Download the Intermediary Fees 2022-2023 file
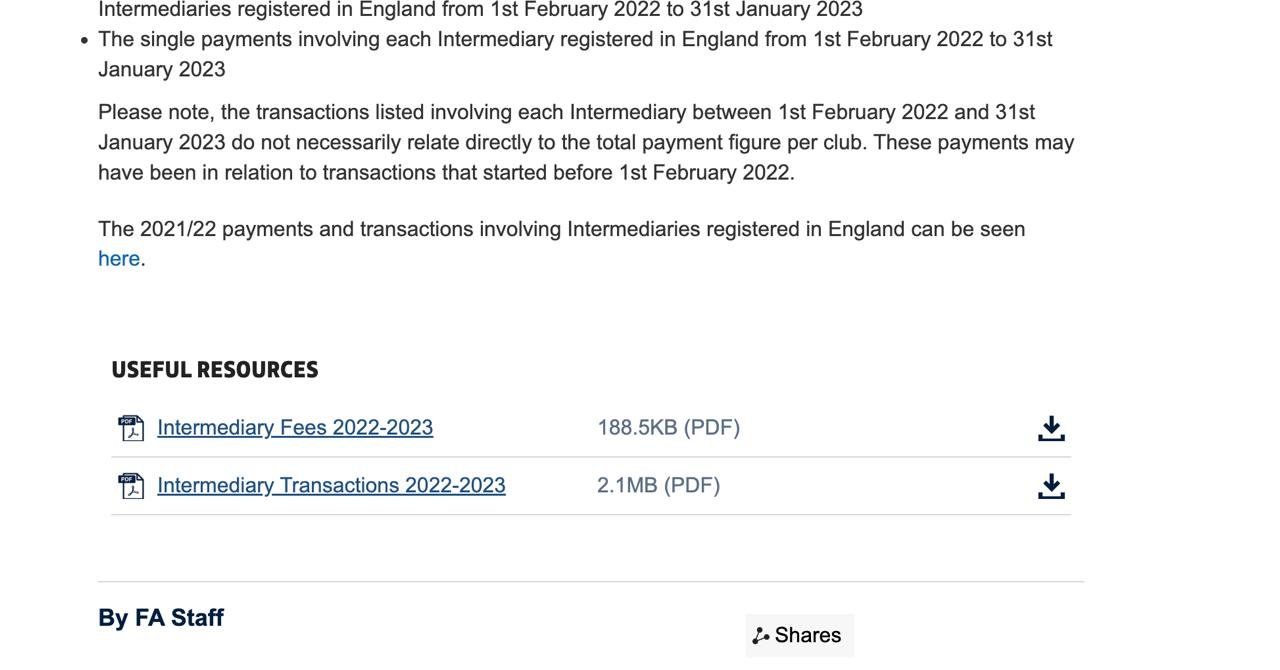This screenshot has height=670, width=1280. point(1051,428)
